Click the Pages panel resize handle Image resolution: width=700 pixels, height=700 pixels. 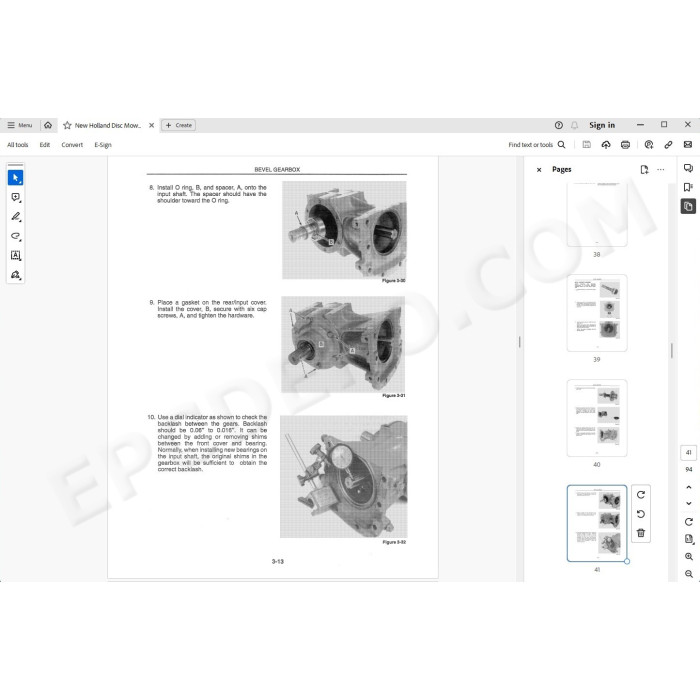point(520,342)
